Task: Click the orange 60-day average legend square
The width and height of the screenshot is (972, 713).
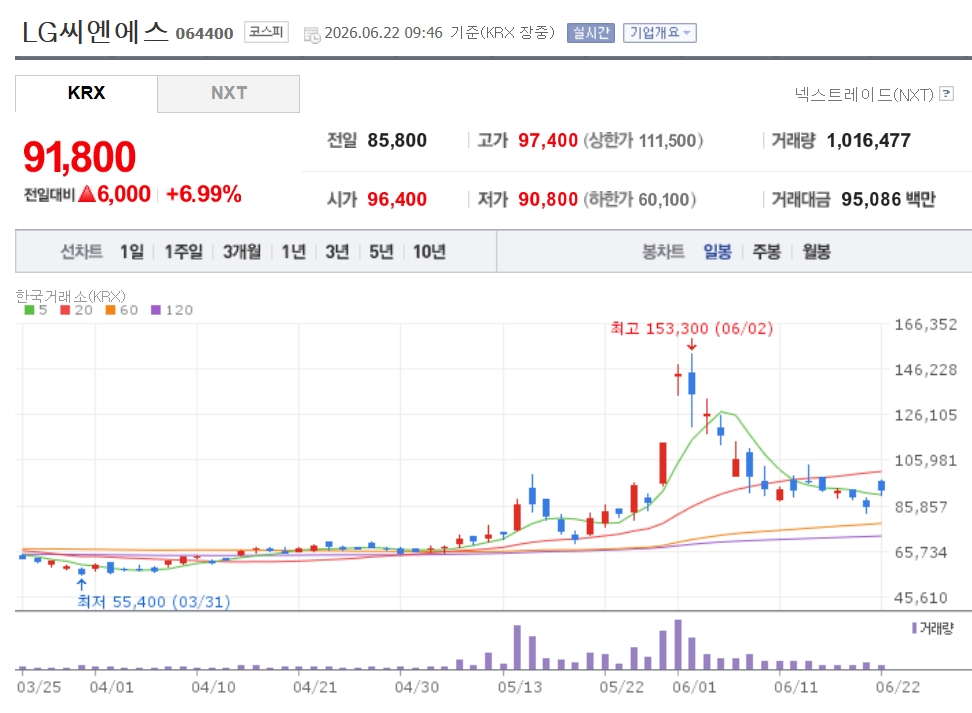Action: point(110,310)
